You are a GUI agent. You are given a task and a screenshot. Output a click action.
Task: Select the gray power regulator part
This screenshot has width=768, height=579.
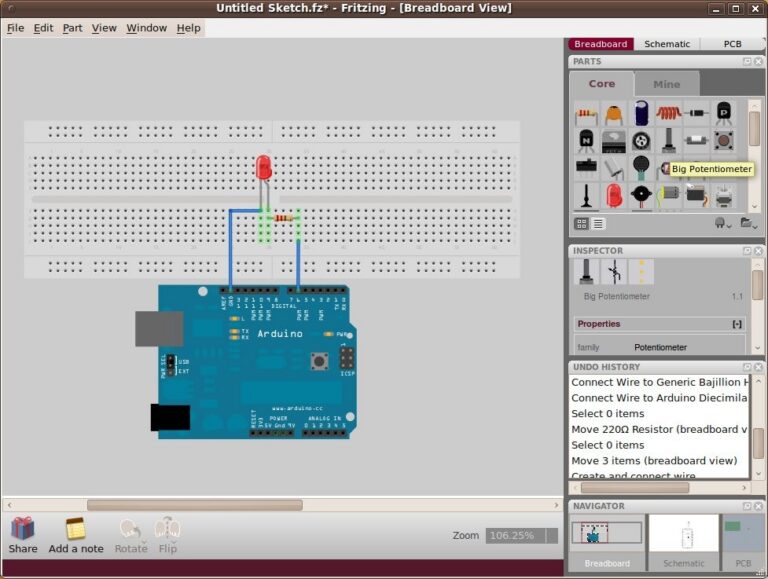[x=613, y=141]
